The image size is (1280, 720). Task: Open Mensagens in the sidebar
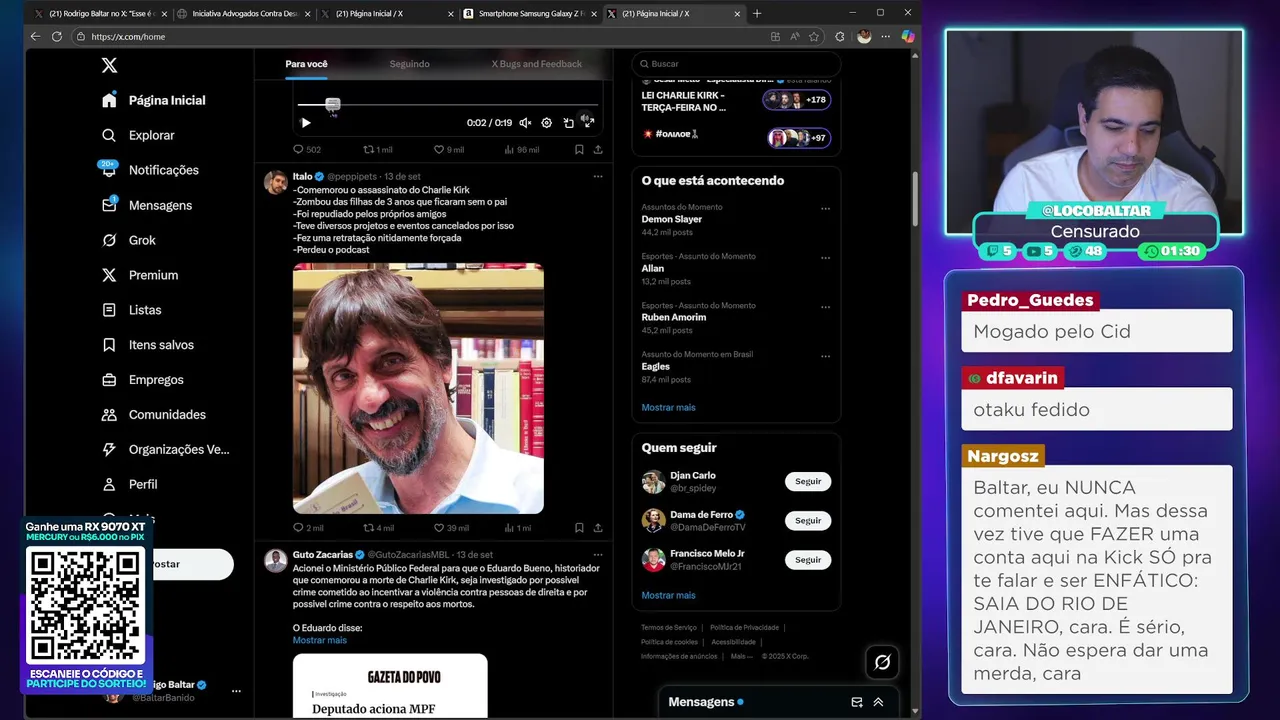pyautogui.click(x=147, y=205)
